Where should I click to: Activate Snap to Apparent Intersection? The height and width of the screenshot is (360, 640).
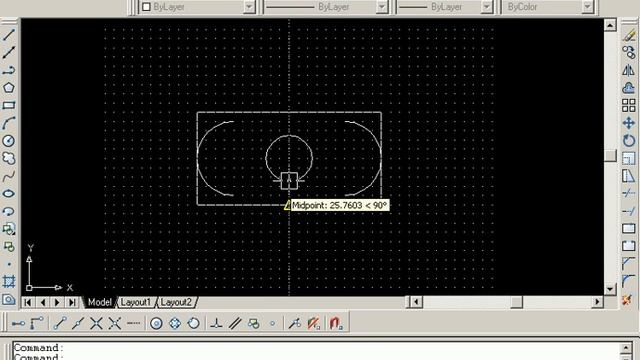(x=115, y=324)
